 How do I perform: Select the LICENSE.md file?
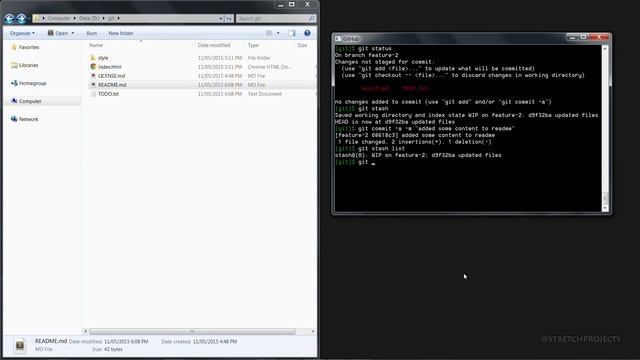[x=111, y=76]
